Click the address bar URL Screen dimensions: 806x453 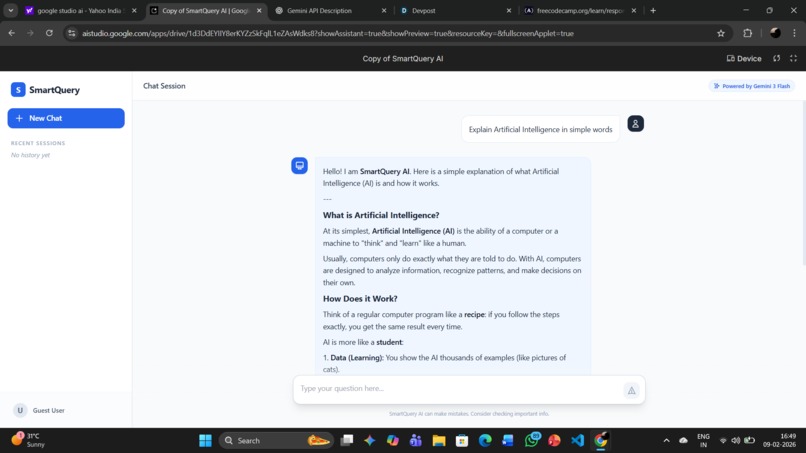(x=328, y=33)
